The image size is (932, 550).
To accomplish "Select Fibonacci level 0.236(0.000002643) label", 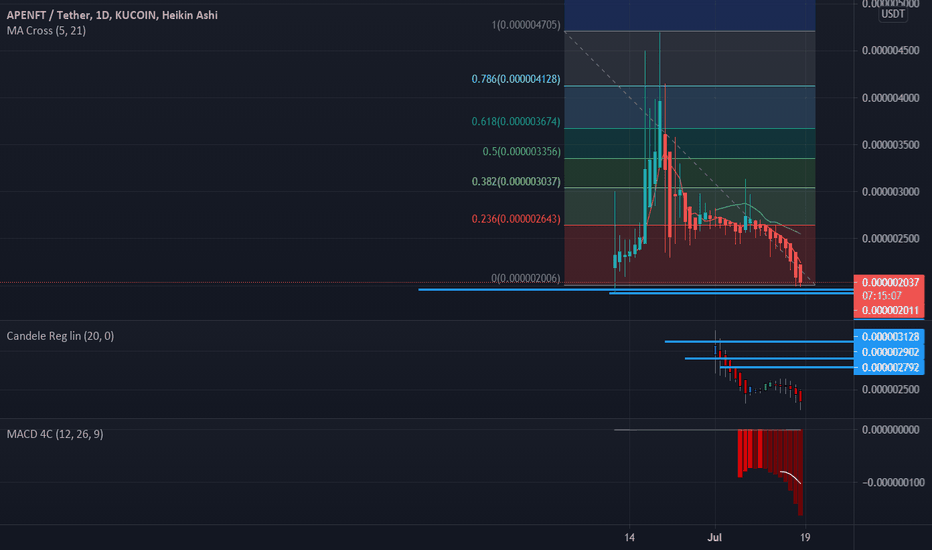I will [516, 219].
